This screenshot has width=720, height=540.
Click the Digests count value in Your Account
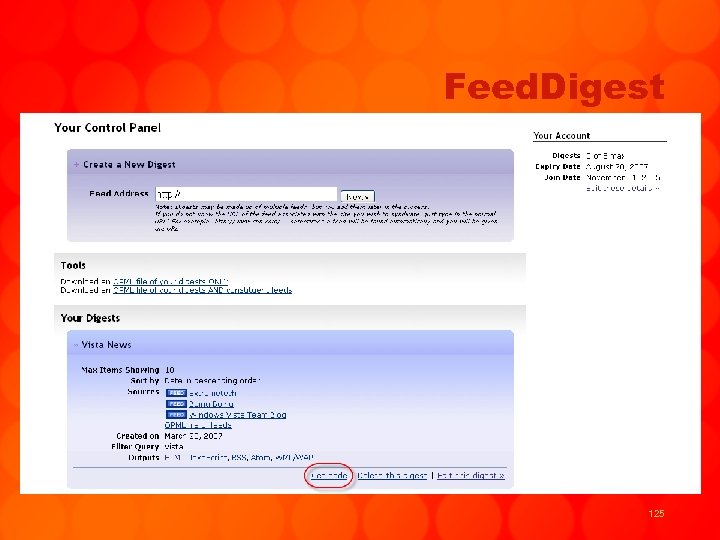click(x=605, y=156)
